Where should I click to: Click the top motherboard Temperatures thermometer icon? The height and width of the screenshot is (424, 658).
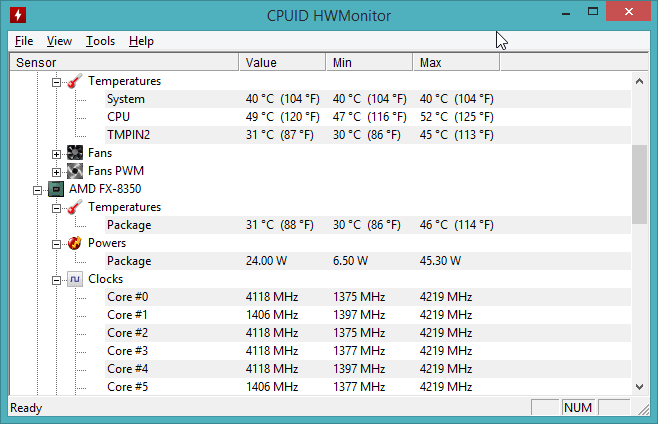[75, 81]
